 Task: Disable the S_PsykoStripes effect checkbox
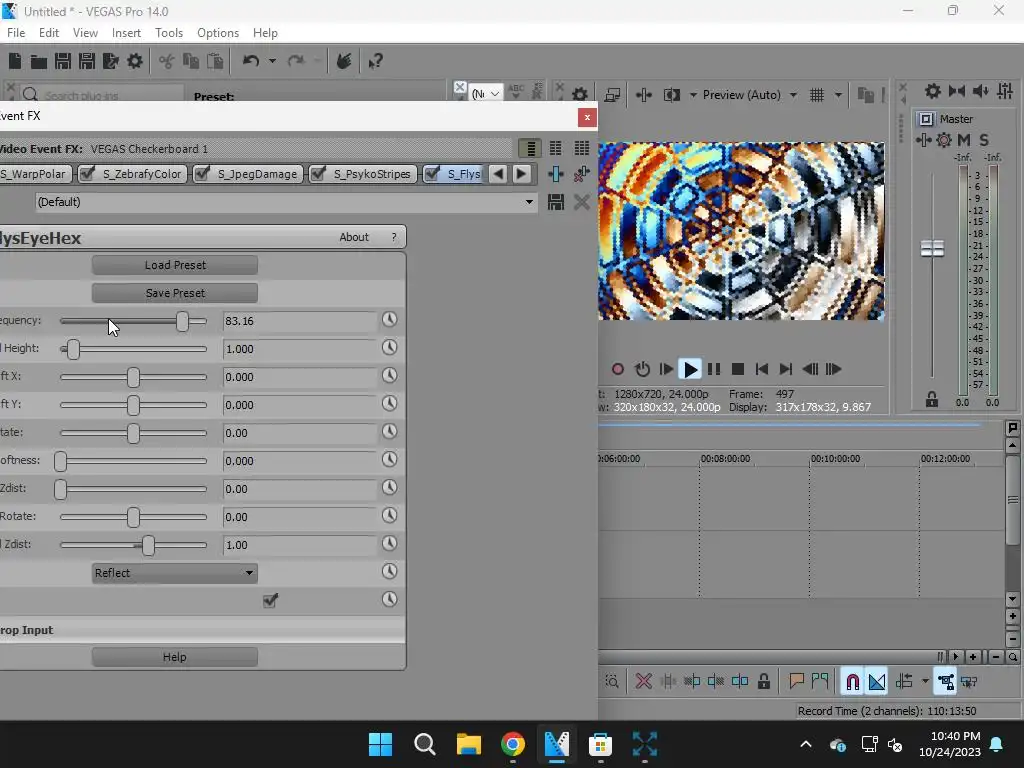pyautogui.click(x=319, y=173)
